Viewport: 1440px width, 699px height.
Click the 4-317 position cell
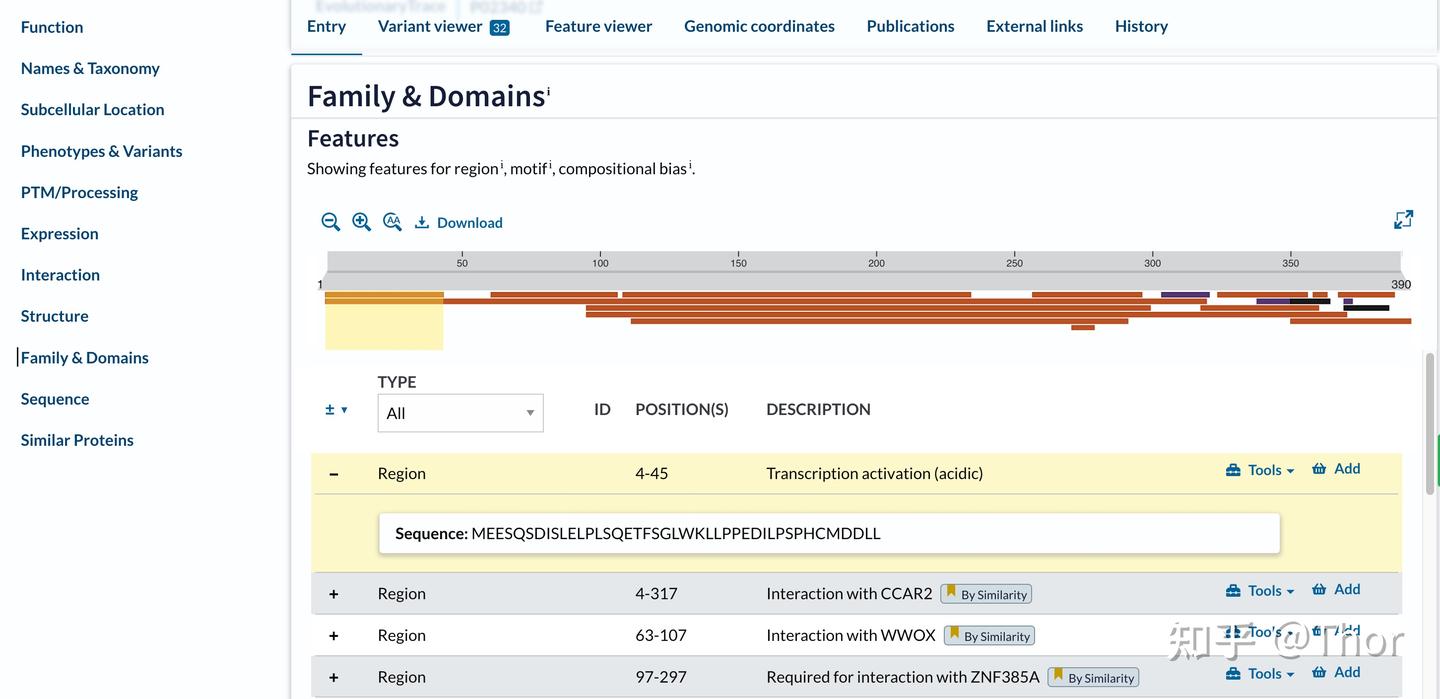pyautogui.click(x=656, y=594)
